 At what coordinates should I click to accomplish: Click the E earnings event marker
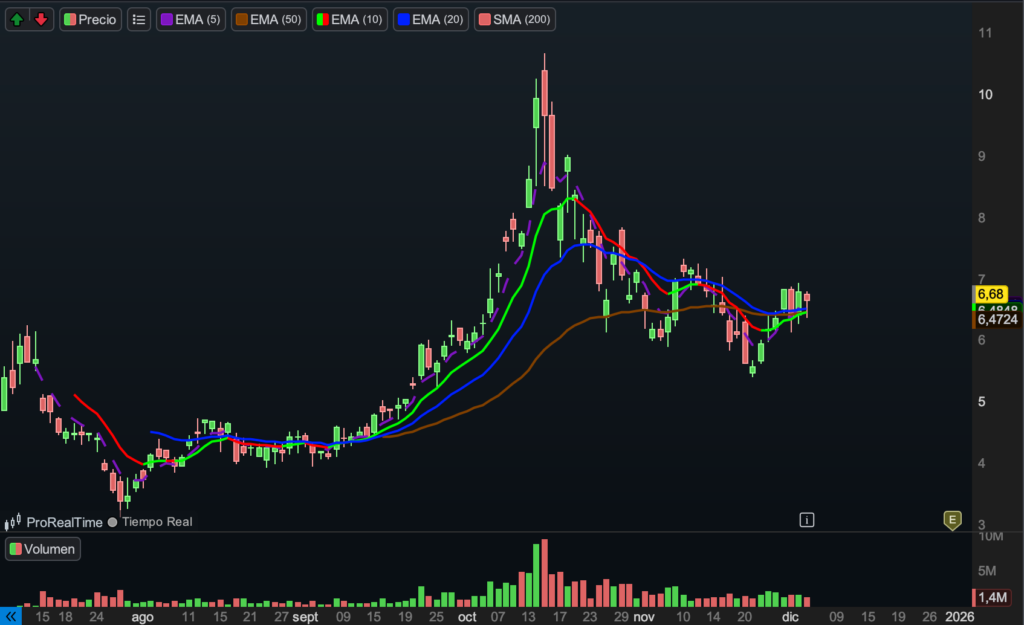pyautogui.click(x=952, y=519)
